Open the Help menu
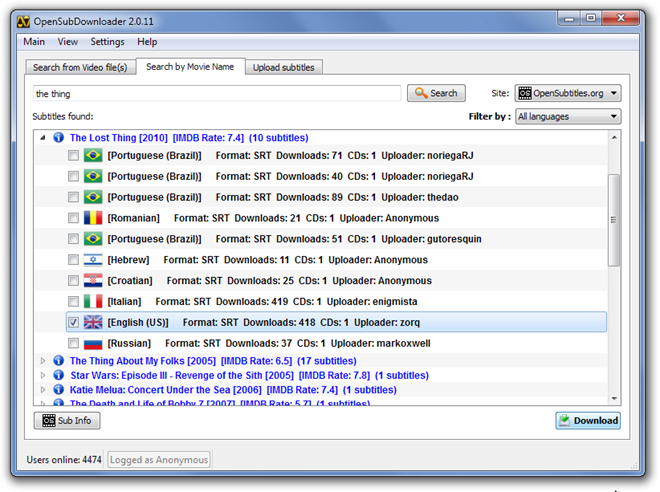660x492 pixels. point(147,42)
